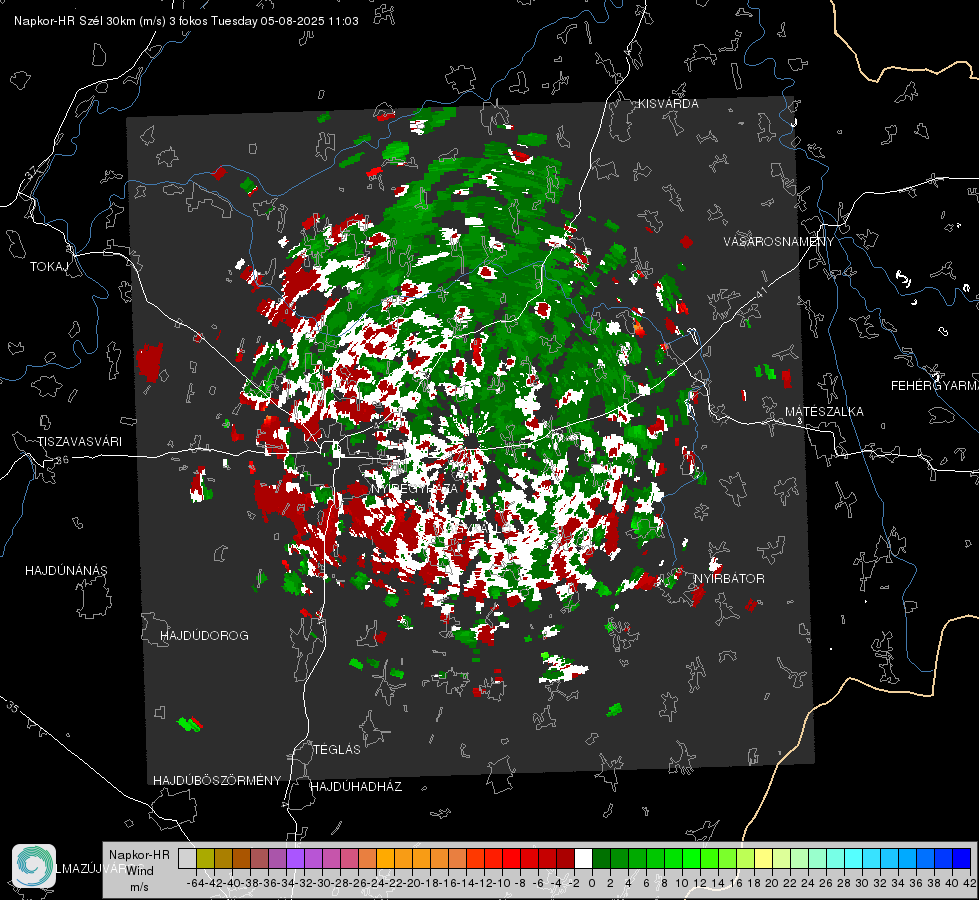
Task: Click the FEHÉRGYARMAT label at the right edge
Action: click(934, 386)
